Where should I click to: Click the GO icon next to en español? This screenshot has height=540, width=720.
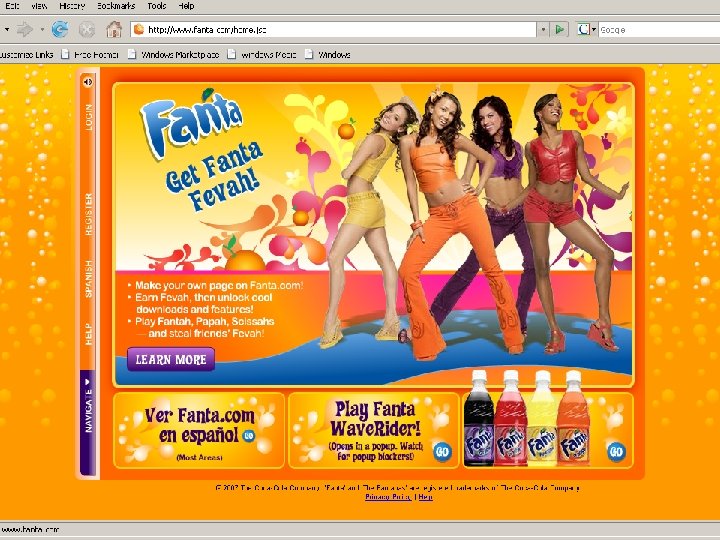248,436
